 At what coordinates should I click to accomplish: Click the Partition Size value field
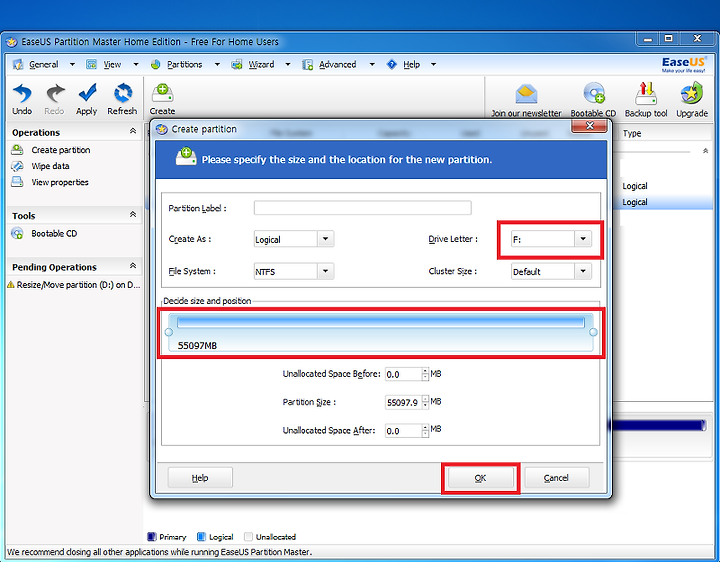coord(403,402)
